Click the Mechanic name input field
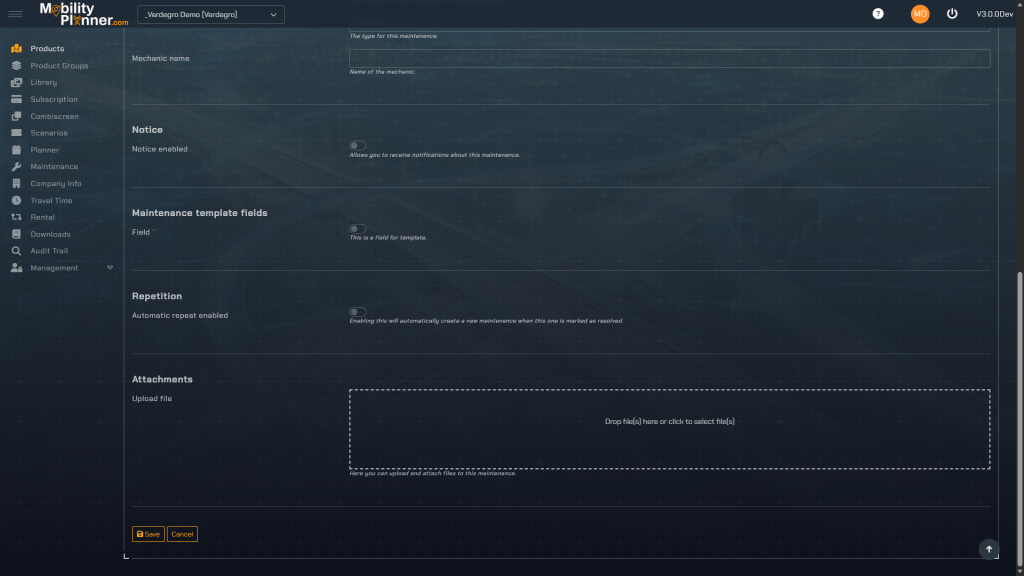The image size is (1024, 576). pyautogui.click(x=669, y=59)
